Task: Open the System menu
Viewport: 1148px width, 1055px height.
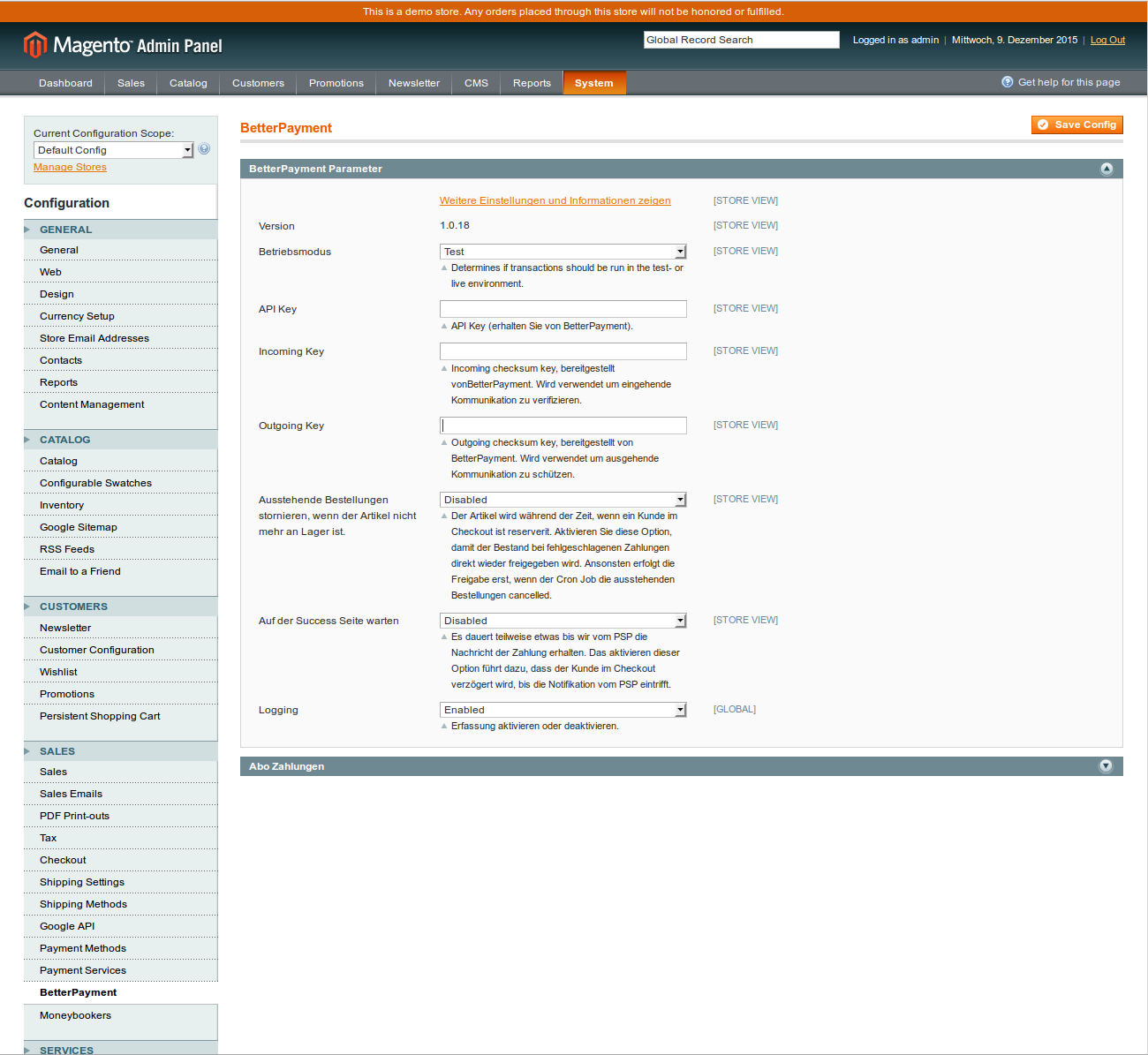Action: [x=593, y=83]
